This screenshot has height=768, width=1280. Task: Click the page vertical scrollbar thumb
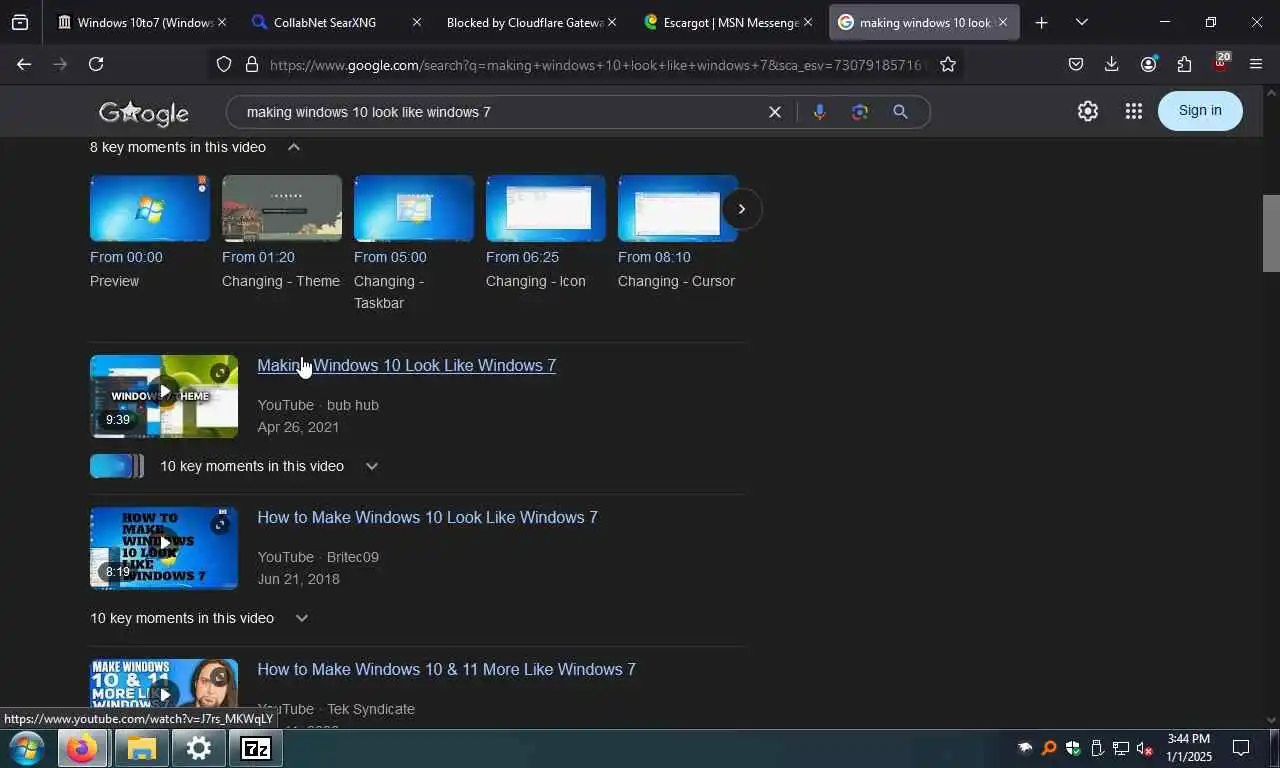pyautogui.click(x=1271, y=233)
